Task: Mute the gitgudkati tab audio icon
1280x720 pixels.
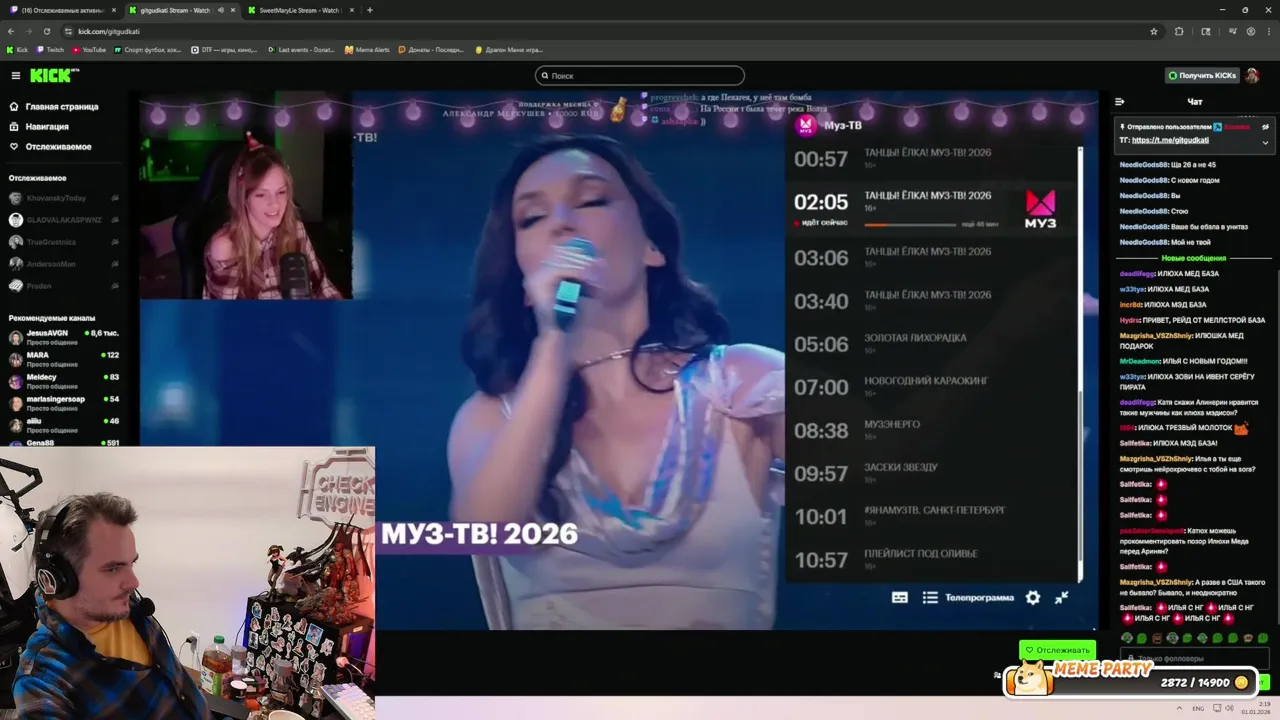Action: click(219, 10)
